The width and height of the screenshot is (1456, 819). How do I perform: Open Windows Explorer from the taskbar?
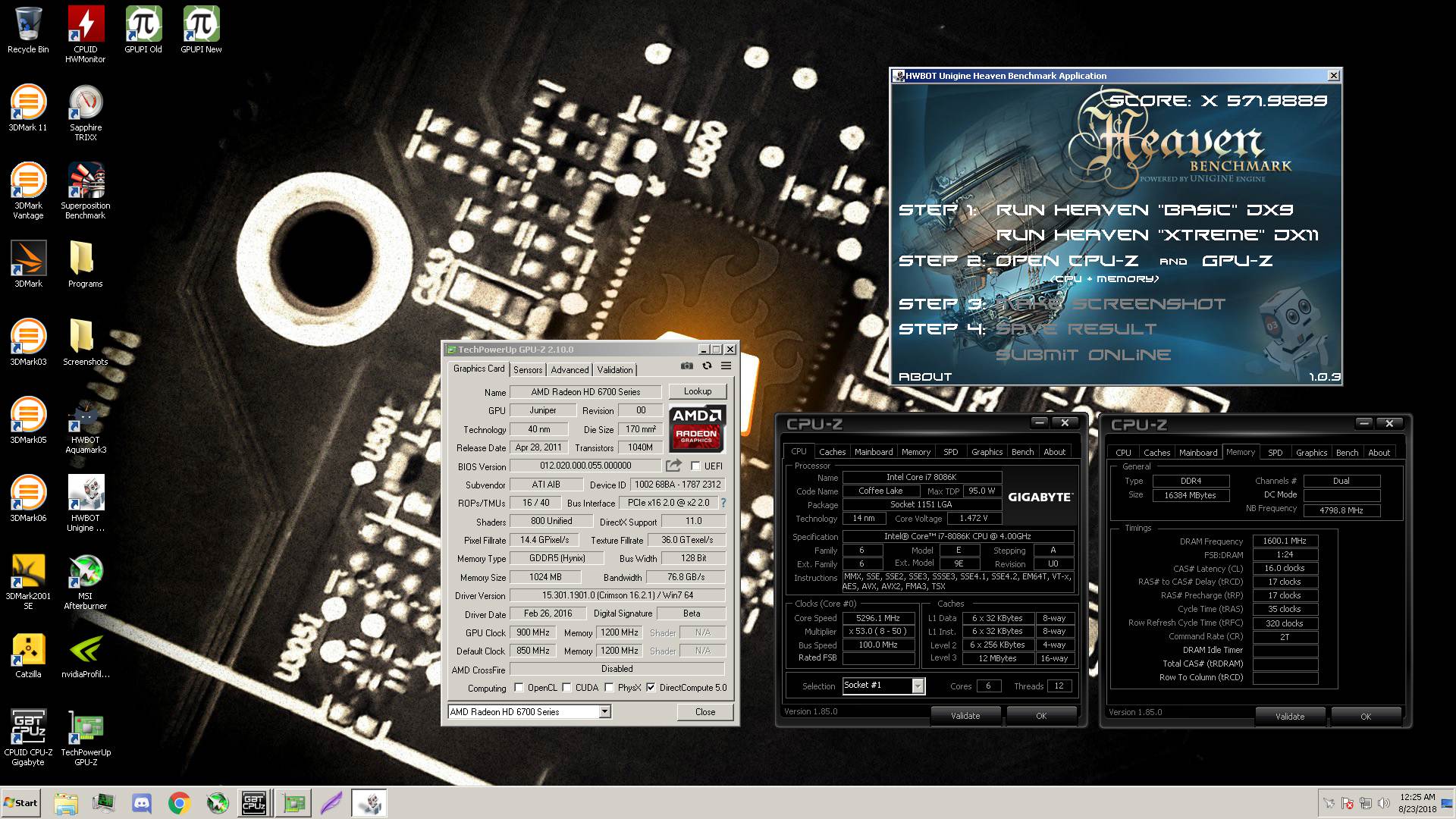66,803
